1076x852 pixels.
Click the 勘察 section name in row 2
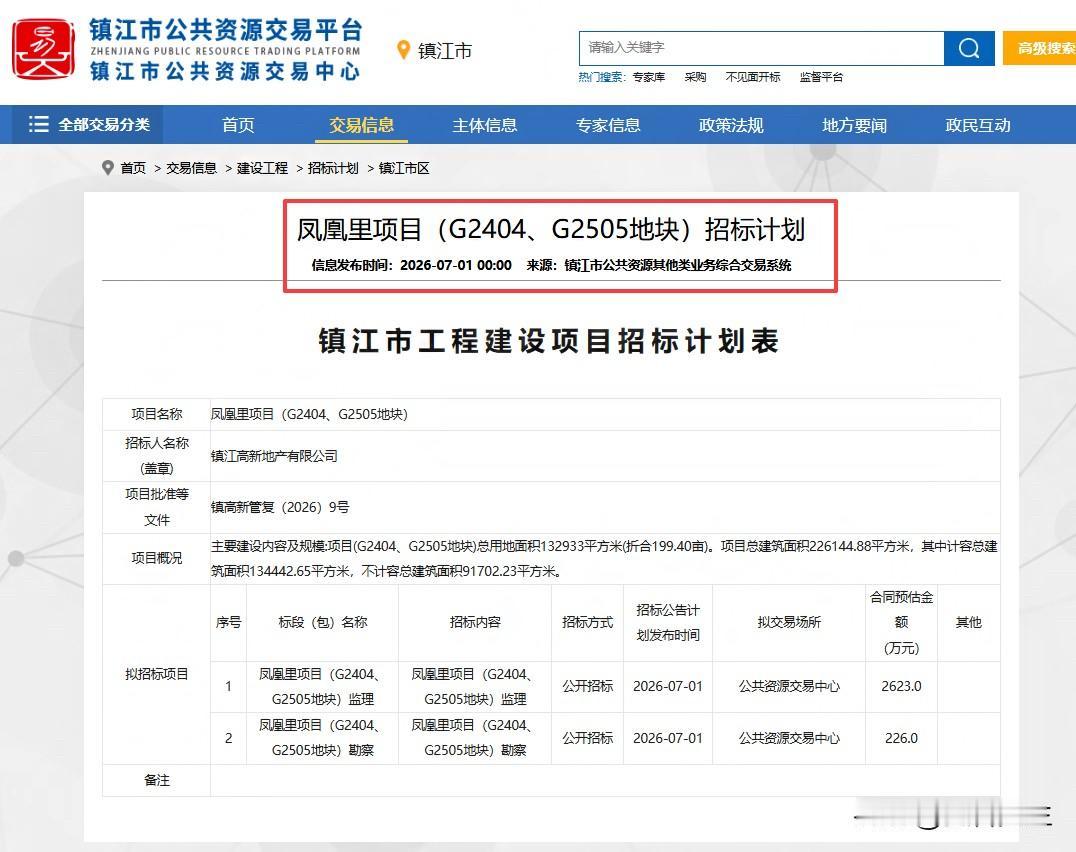point(323,738)
